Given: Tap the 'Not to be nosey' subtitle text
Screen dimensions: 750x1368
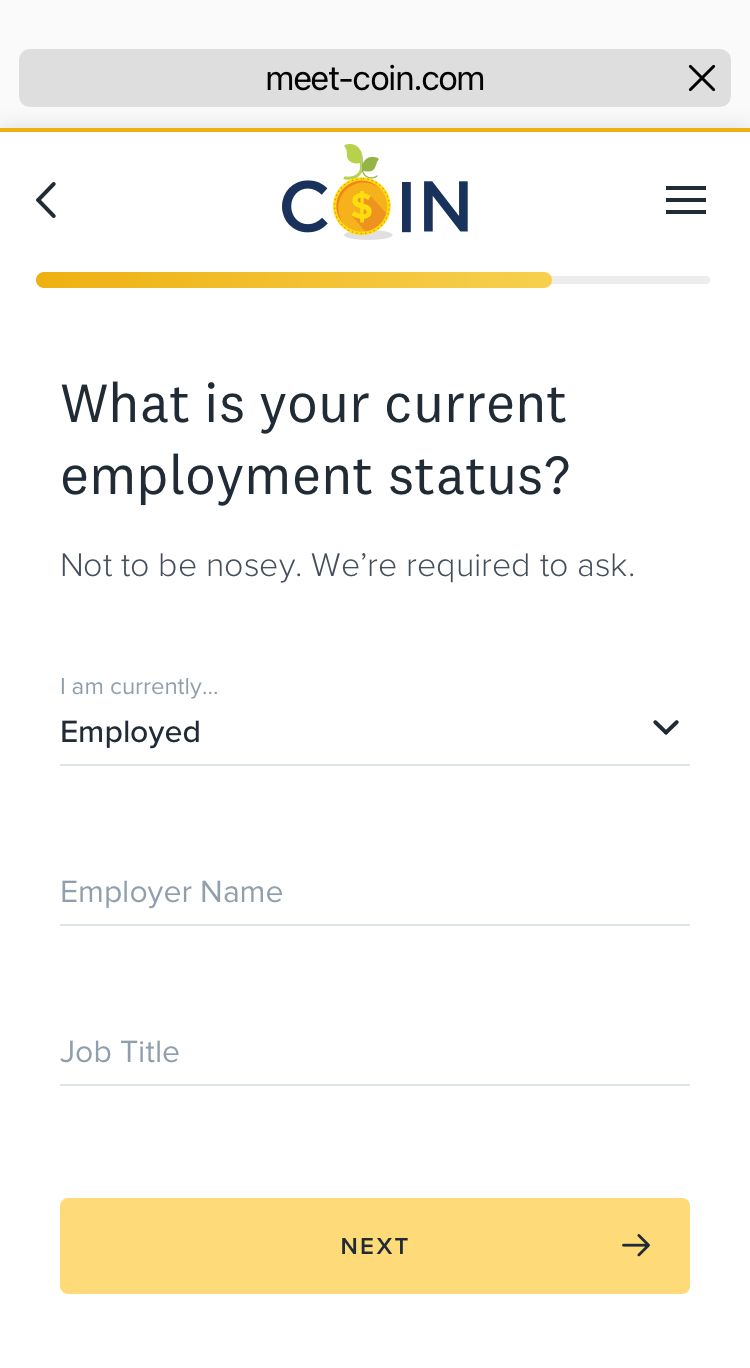Looking at the screenshot, I should coord(347,565).
